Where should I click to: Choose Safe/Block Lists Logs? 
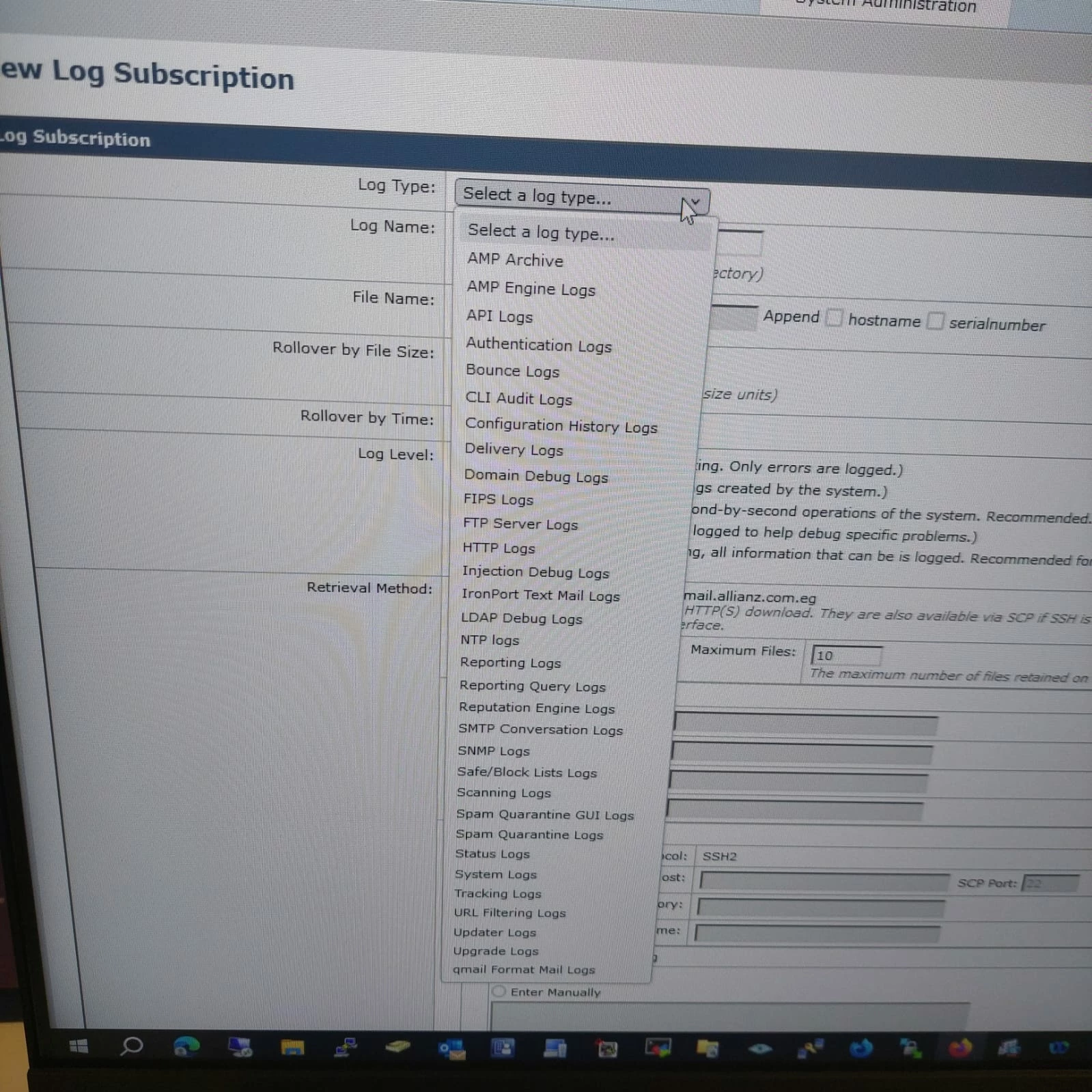pyautogui.click(x=527, y=772)
